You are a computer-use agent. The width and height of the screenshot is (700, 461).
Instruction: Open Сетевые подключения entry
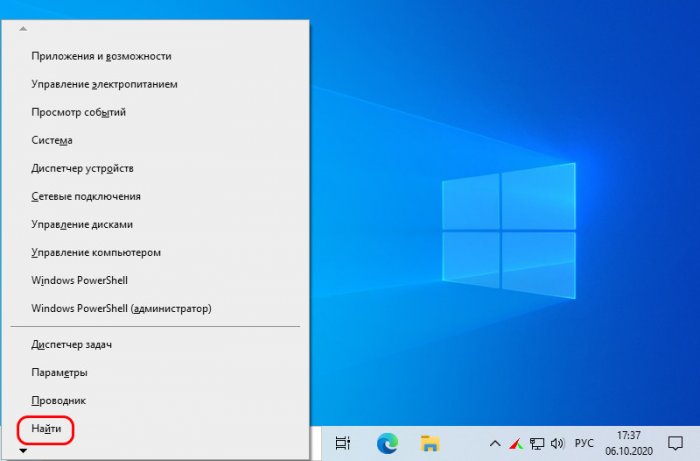(x=155, y=197)
